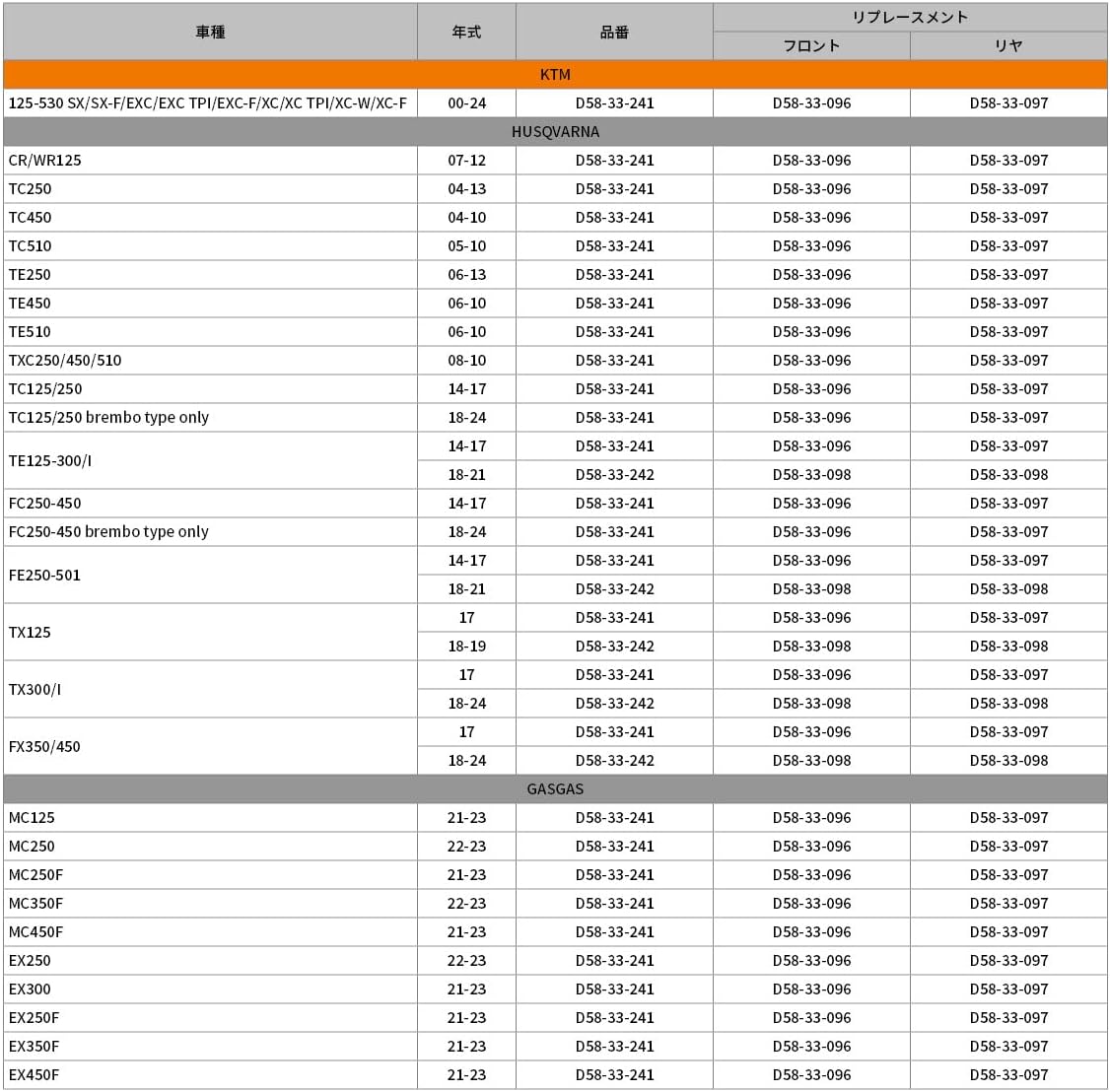Select the MC125 model cell

210,818
